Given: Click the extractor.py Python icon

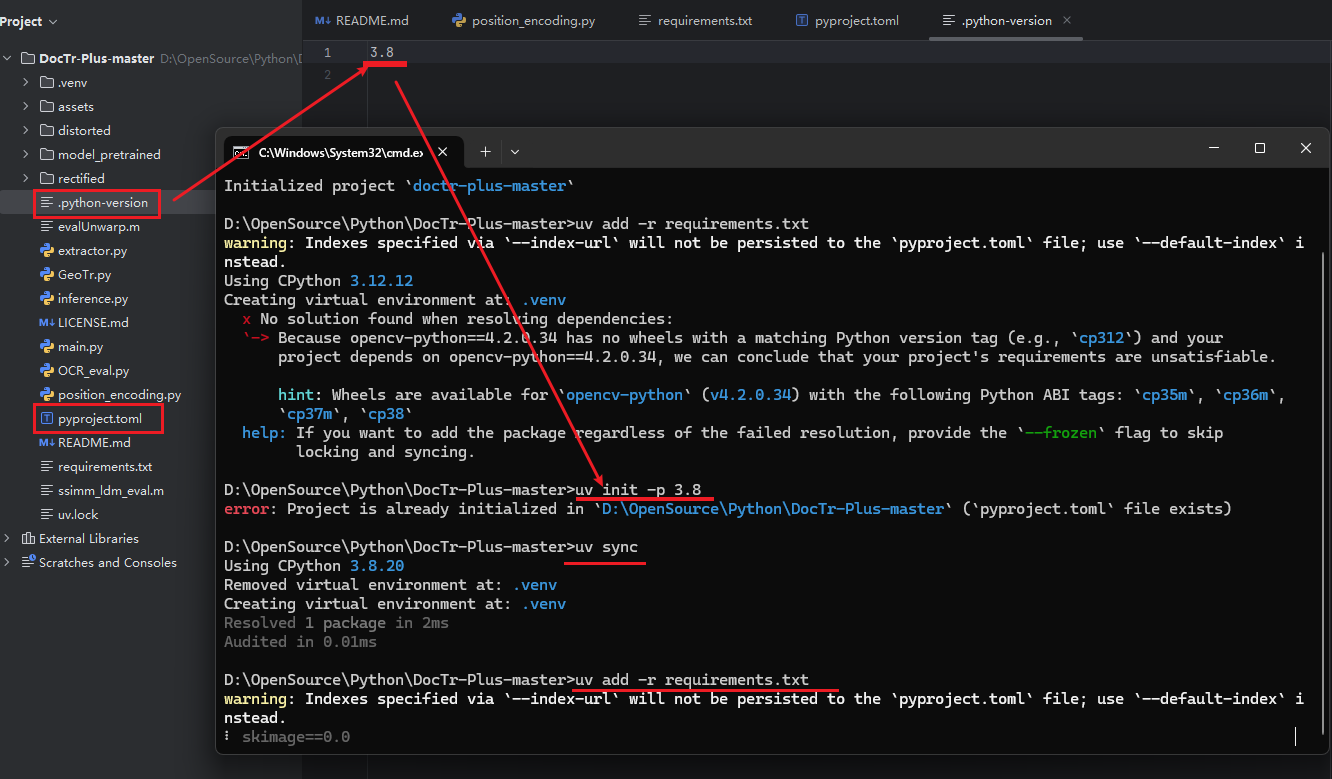Looking at the screenshot, I should (x=47, y=250).
